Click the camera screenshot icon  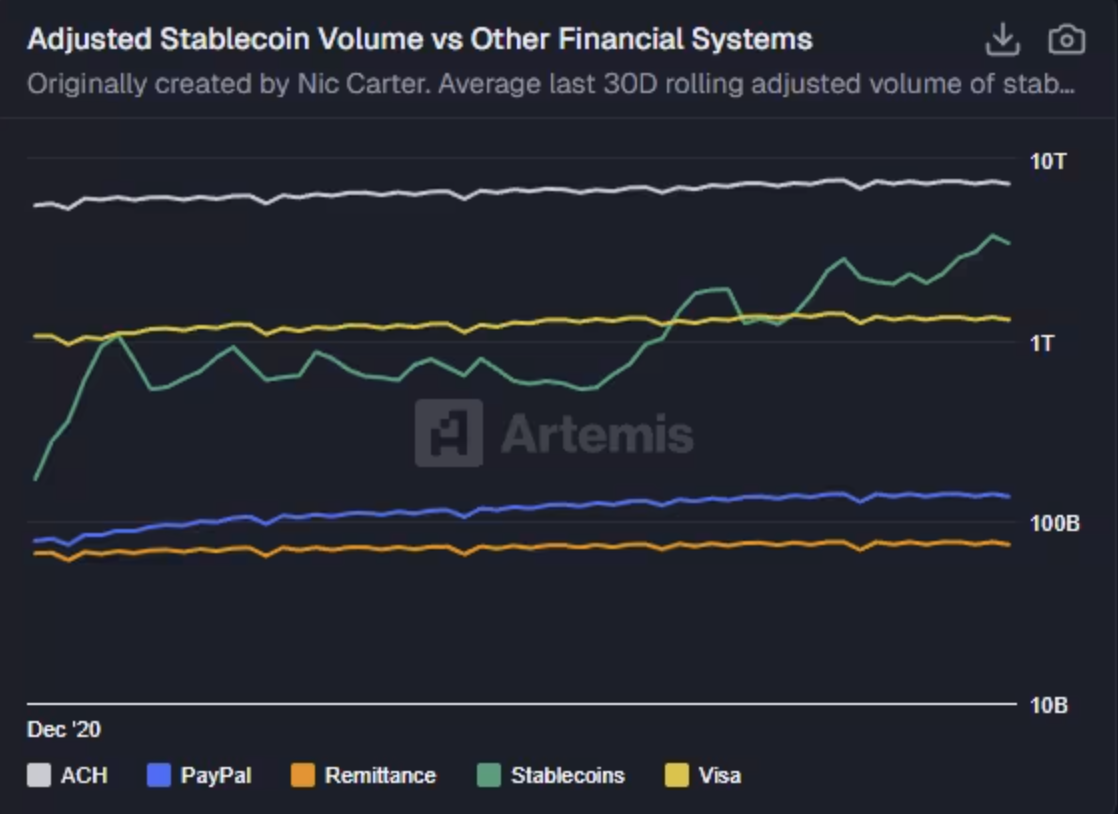coord(1066,40)
